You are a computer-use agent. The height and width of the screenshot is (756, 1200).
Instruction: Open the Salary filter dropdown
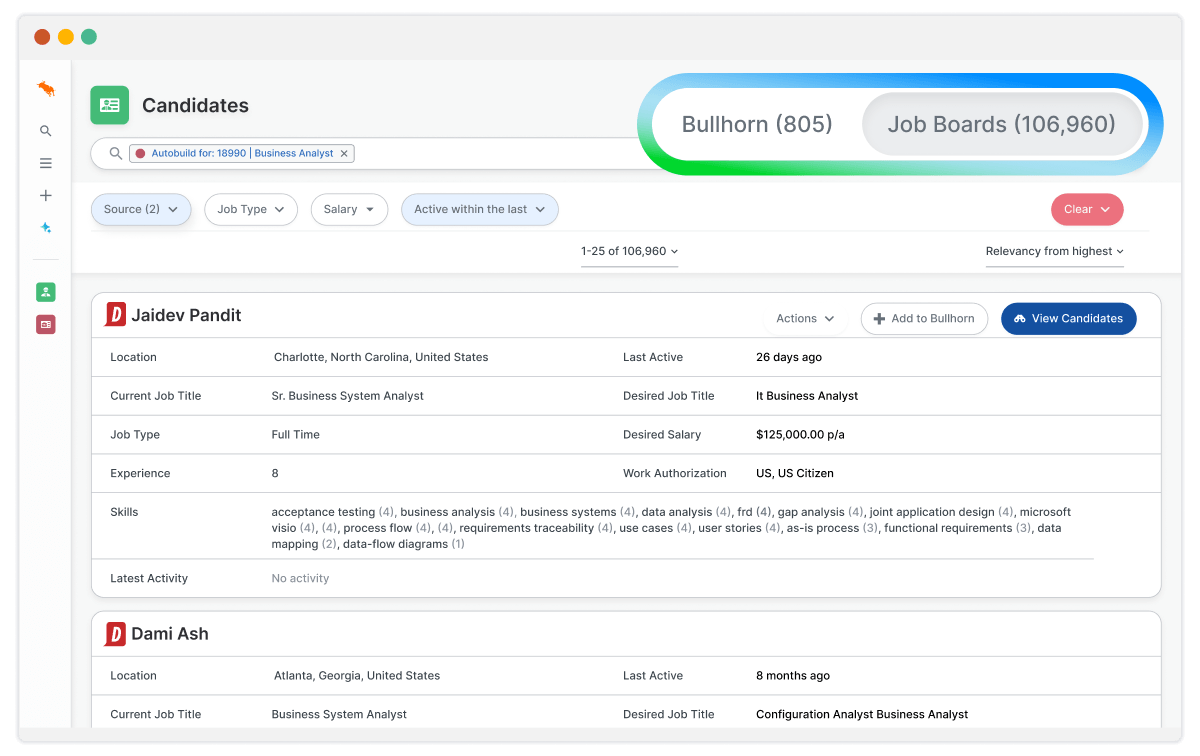(x=349, y=209)
